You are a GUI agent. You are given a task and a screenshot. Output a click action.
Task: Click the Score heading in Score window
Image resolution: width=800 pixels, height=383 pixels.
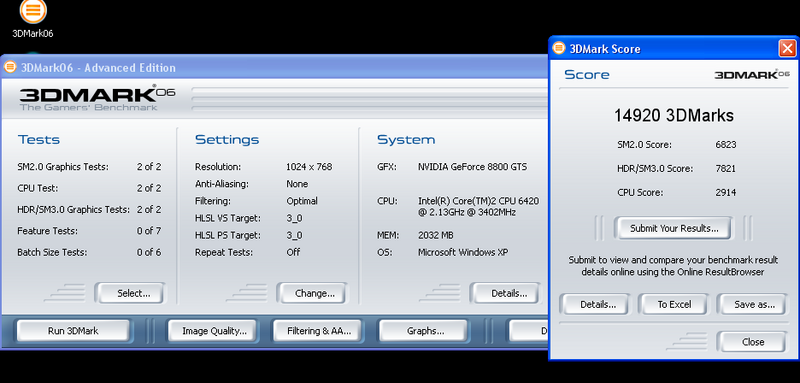point(587,74)
